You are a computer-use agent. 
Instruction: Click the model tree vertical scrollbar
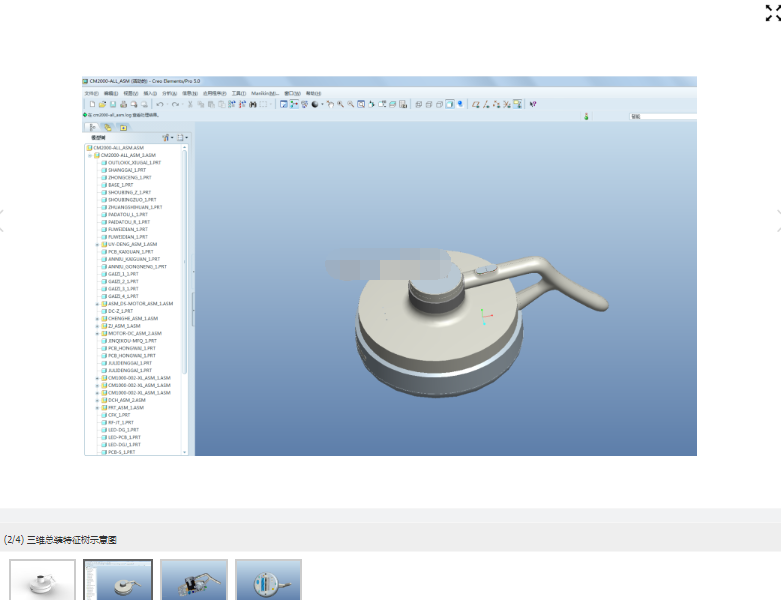pyautogui.click(x=185, y=261)
